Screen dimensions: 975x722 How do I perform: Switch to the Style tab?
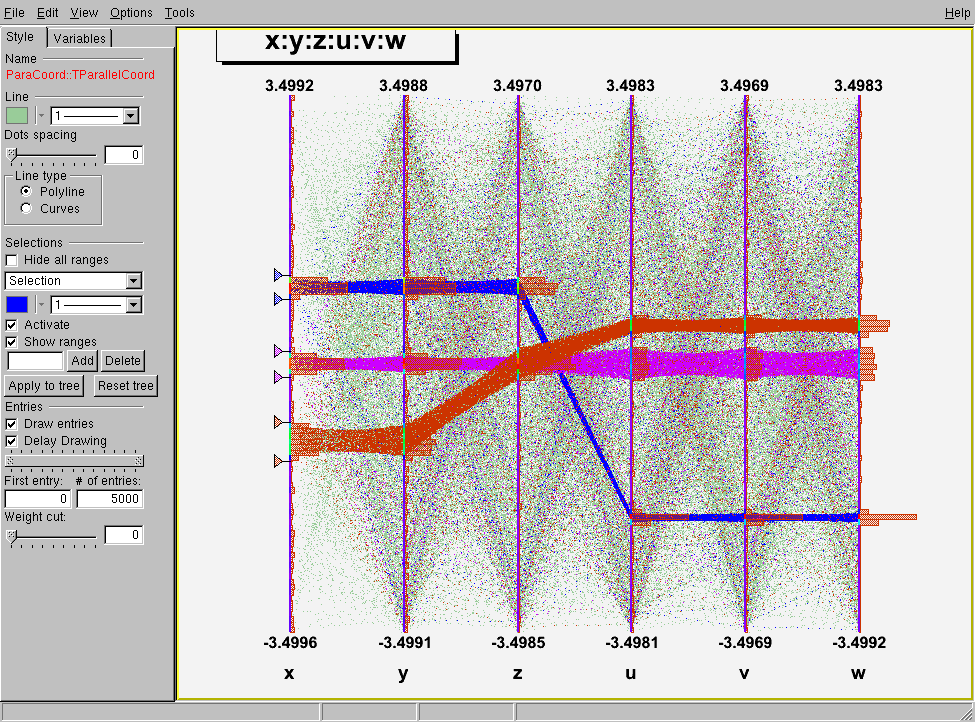20,37
